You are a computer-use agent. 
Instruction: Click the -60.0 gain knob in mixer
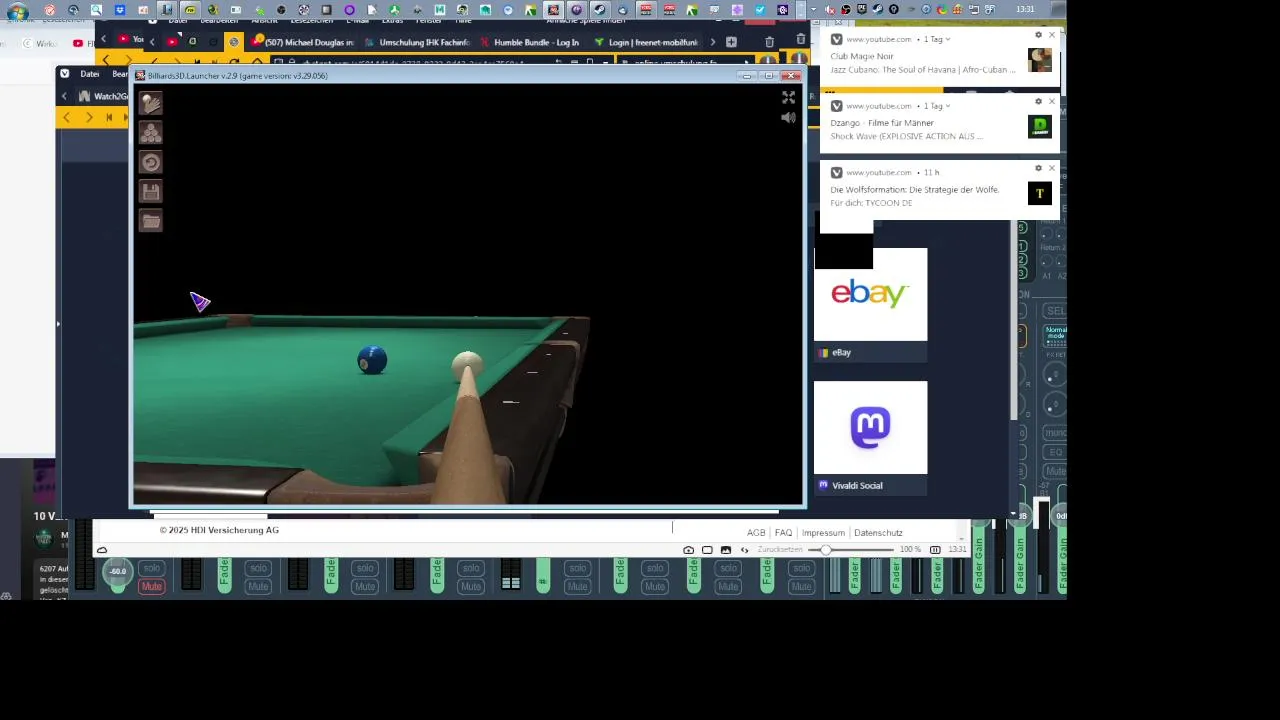pyautogui.click(x=118, y=571)
